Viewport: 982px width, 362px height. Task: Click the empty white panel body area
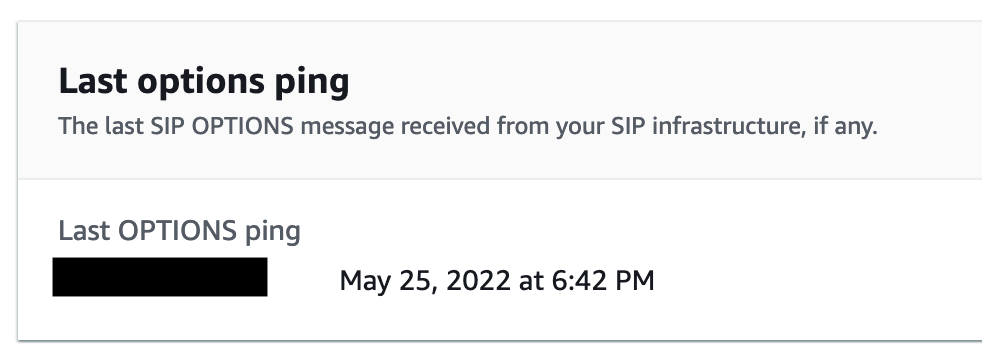(x=814, y=260)
